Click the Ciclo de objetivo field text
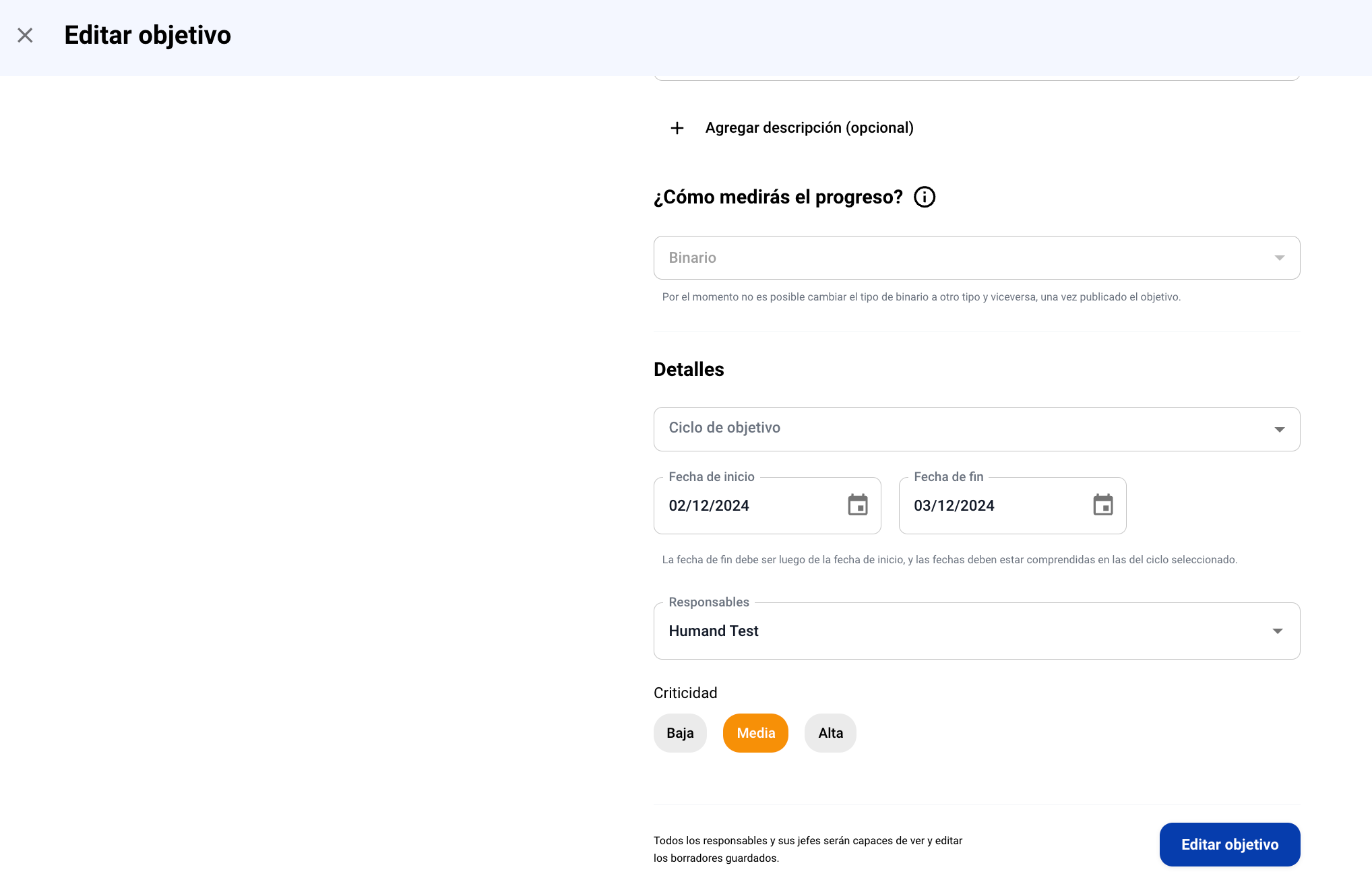The height and width of the screenshot is (884, 1372). 724,428
